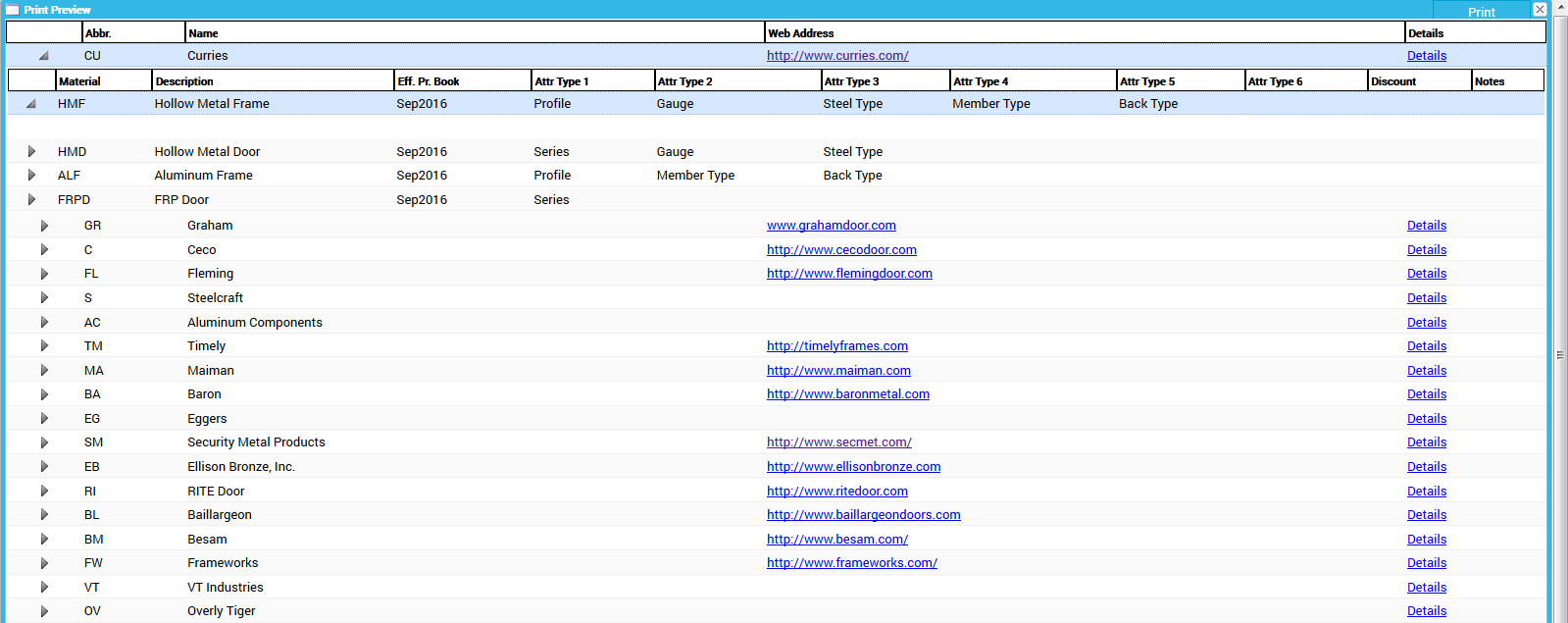Close the Print Preview window
This screenshot has width=1568, height=623.
[1540, 9]
